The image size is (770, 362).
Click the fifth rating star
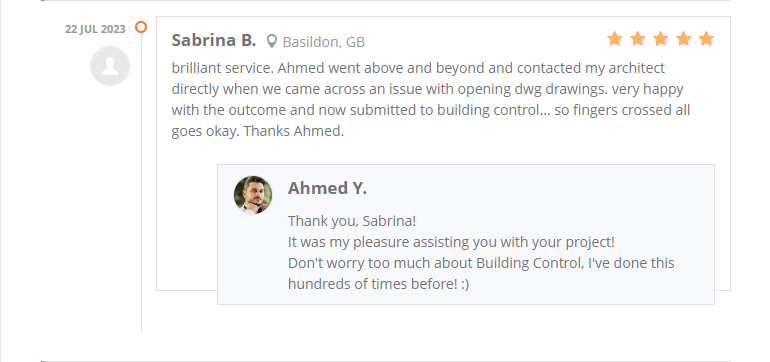pos(706,38)
